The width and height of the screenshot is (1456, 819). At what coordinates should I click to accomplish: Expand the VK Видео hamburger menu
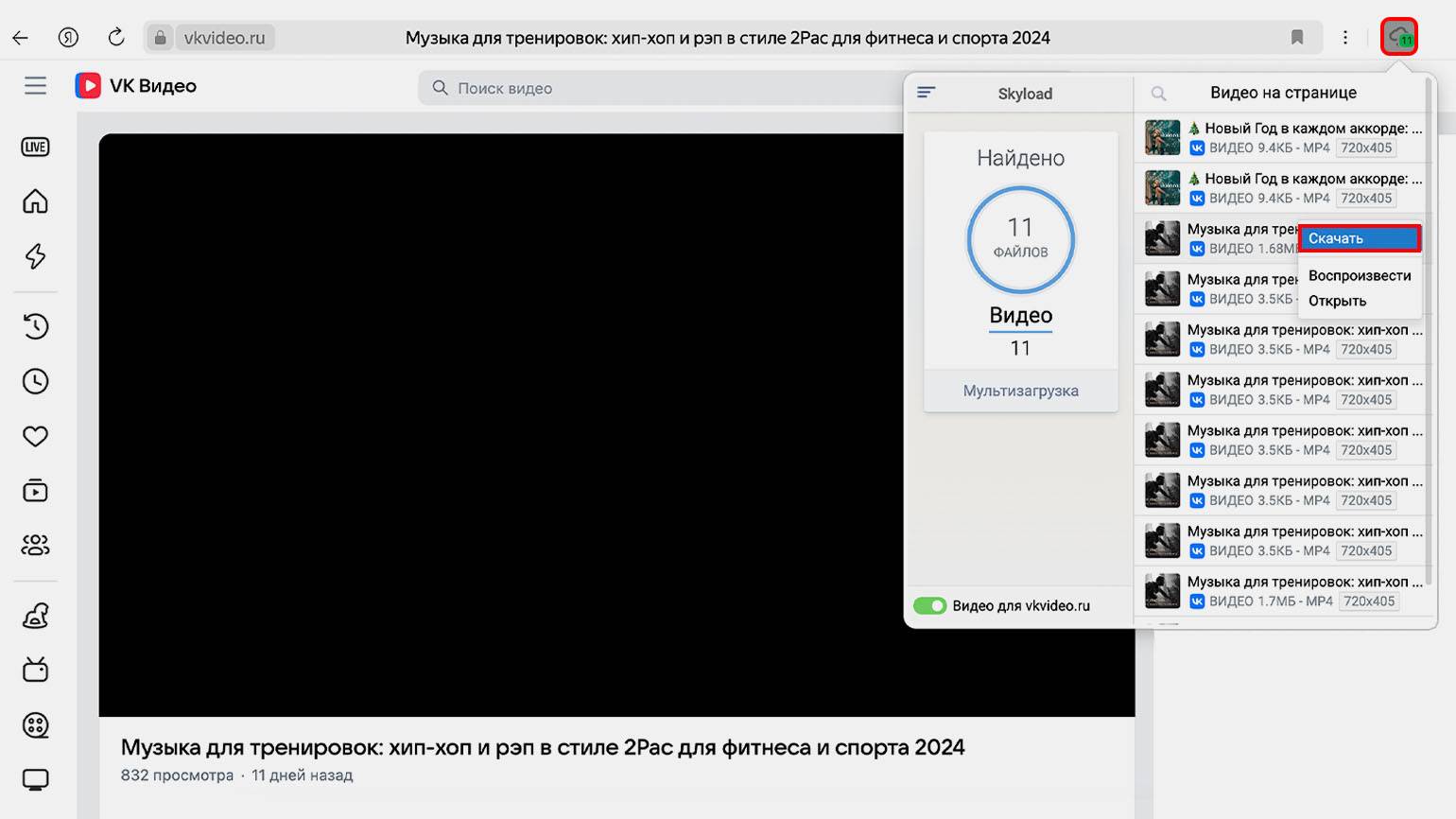pyautogui.click(x=35, y=86)
